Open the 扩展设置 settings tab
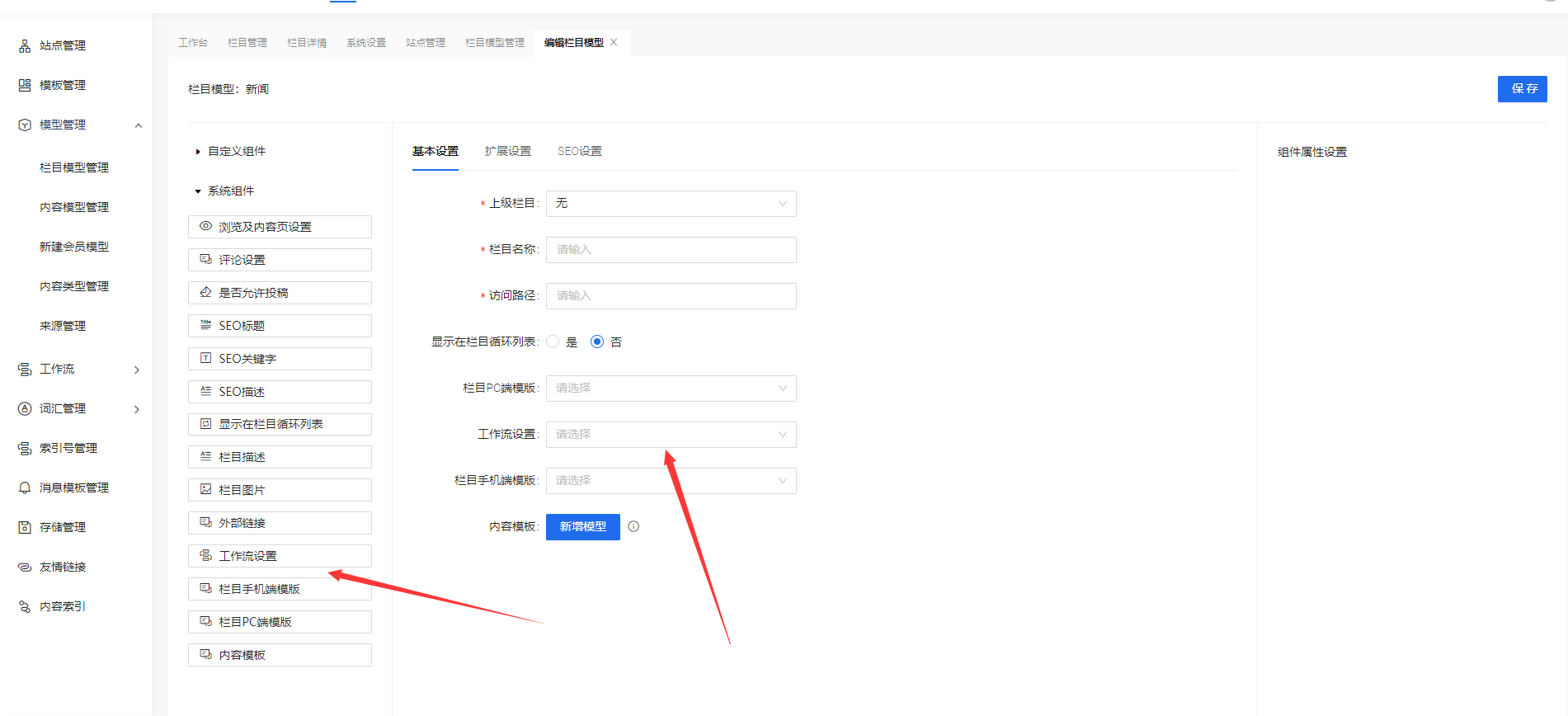The width and height of the screenshot is (1568, 716). pyautogui.click(x=508, y=152)
